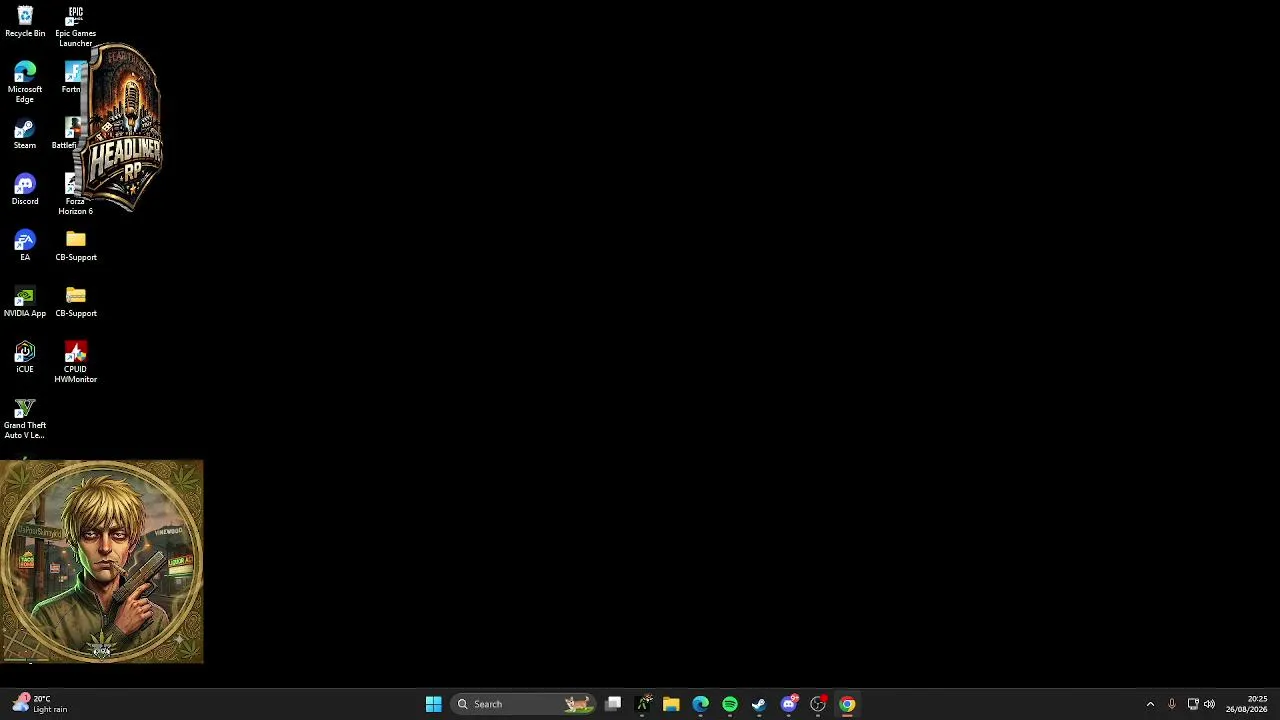The height and width of the screenshot is (720, 1280).
Task: Select the NVIDIA App desktop shortcut
Action: 25,302
